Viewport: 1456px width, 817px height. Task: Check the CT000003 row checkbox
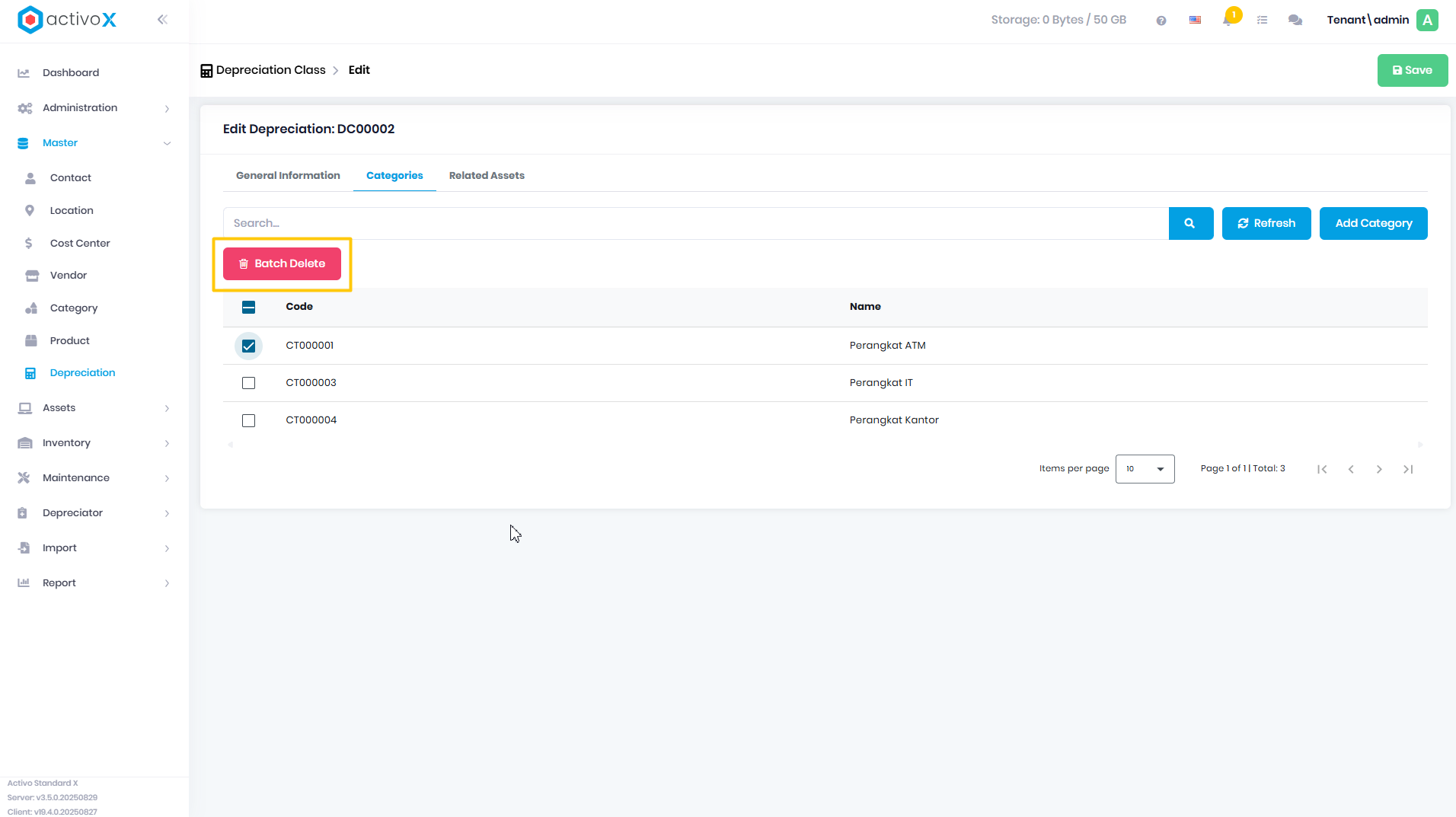pyautogui.click(x=248, y=383)
